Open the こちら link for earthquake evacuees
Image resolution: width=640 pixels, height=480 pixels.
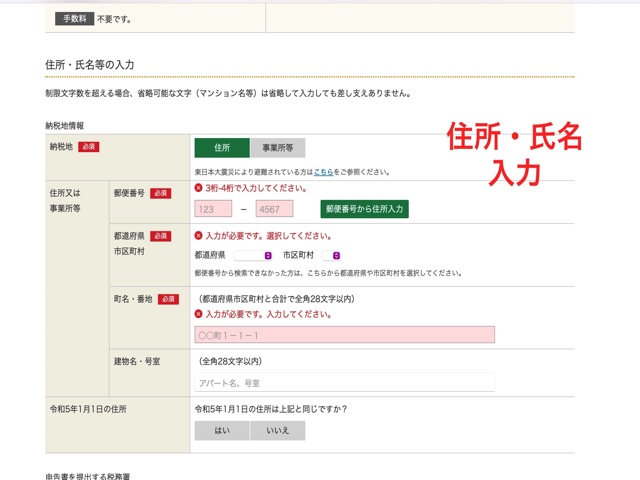coord(323,172)
